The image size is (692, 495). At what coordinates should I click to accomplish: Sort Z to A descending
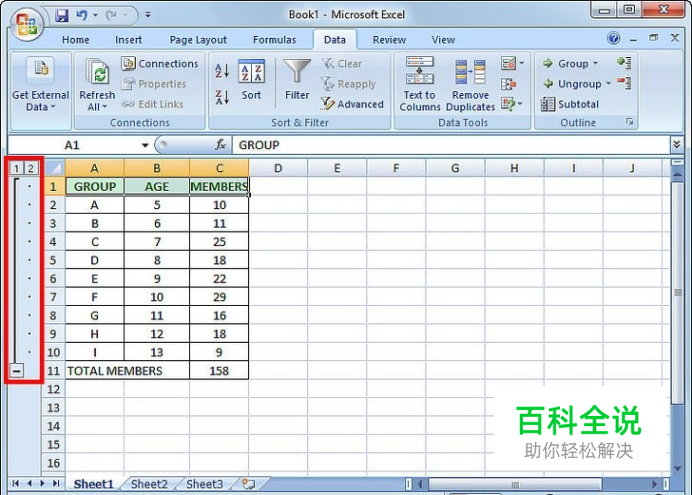tap(222, 97)
